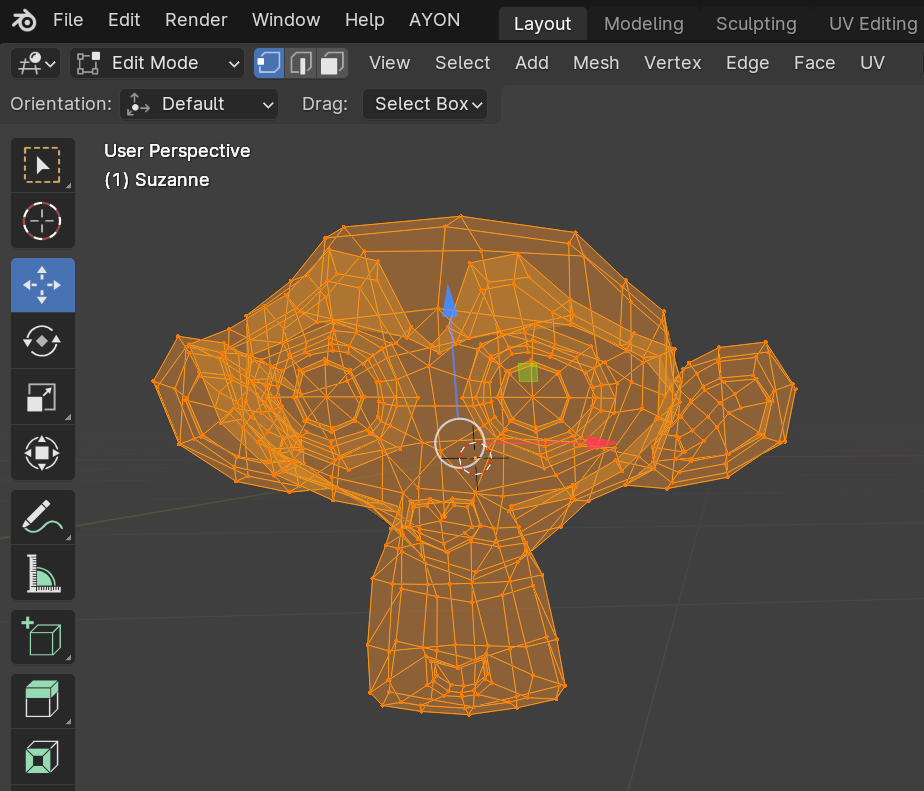This screenshot has width=924, height=791.
Task: Open the Edit menu
Action: click(x=124, y=20)
